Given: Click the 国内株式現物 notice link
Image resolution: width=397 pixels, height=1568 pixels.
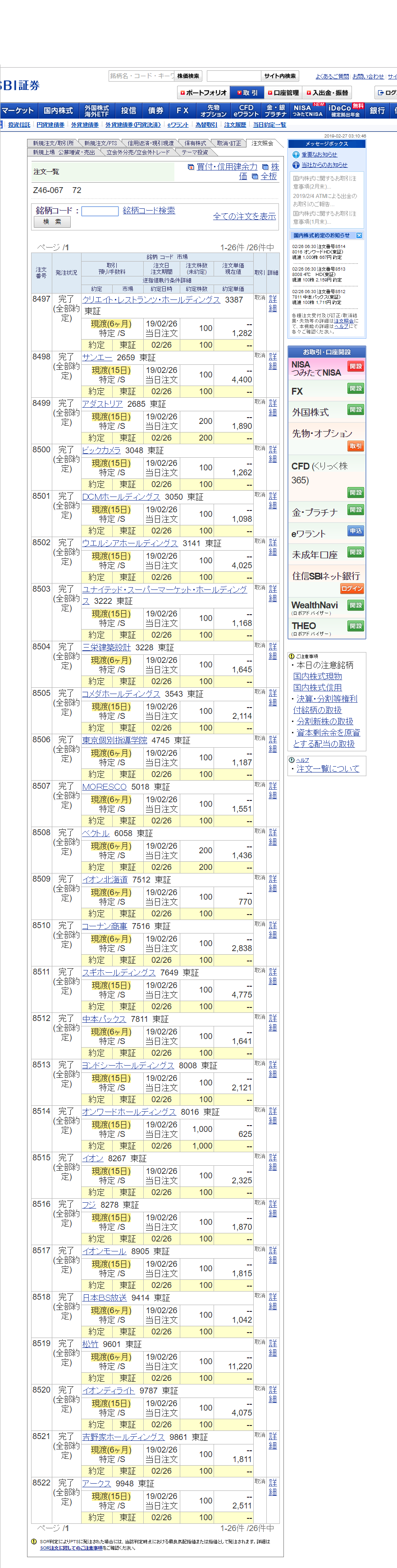Looking at the screenshot, I should 317,676.
